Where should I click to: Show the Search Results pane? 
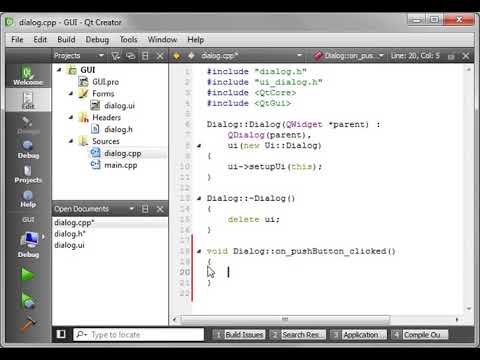298,334
